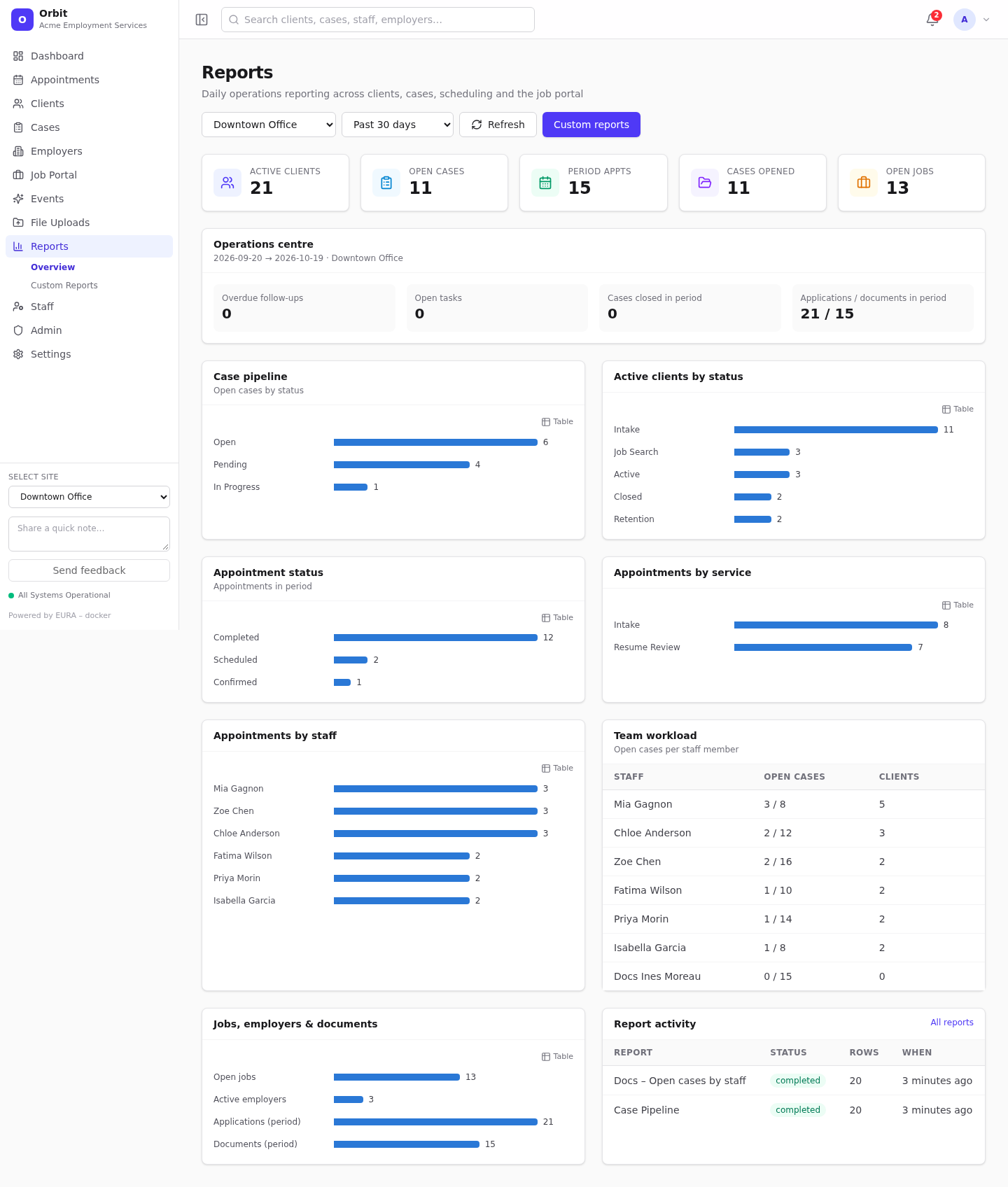Screen dimensions: 1008x1187
Task: Send feedback button
Action: click(89, 570)
